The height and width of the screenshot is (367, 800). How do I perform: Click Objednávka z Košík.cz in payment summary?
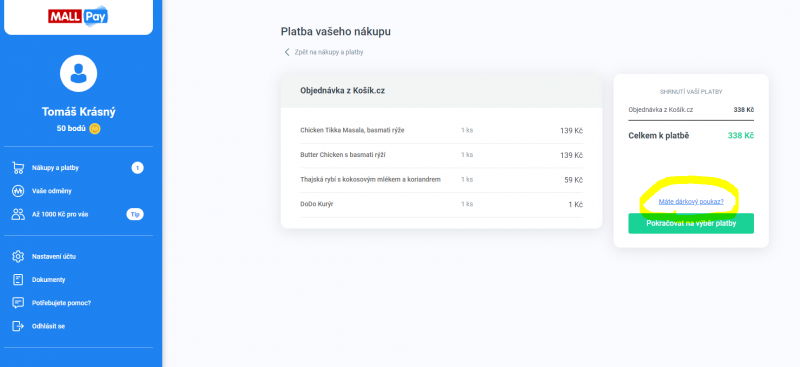[661, 109]
